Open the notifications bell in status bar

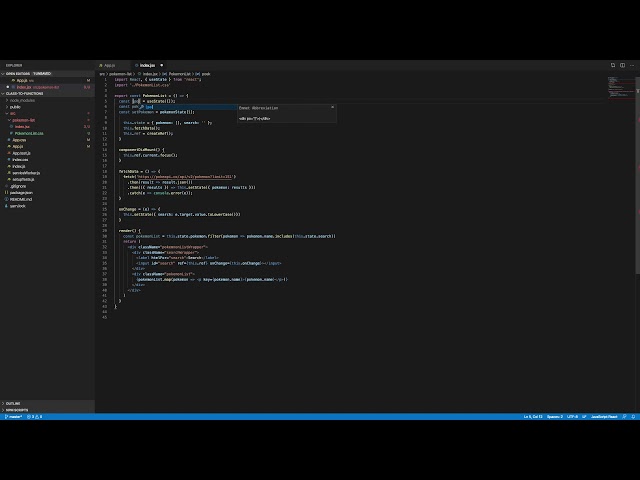pyautogui.click(x=633, y=417)
